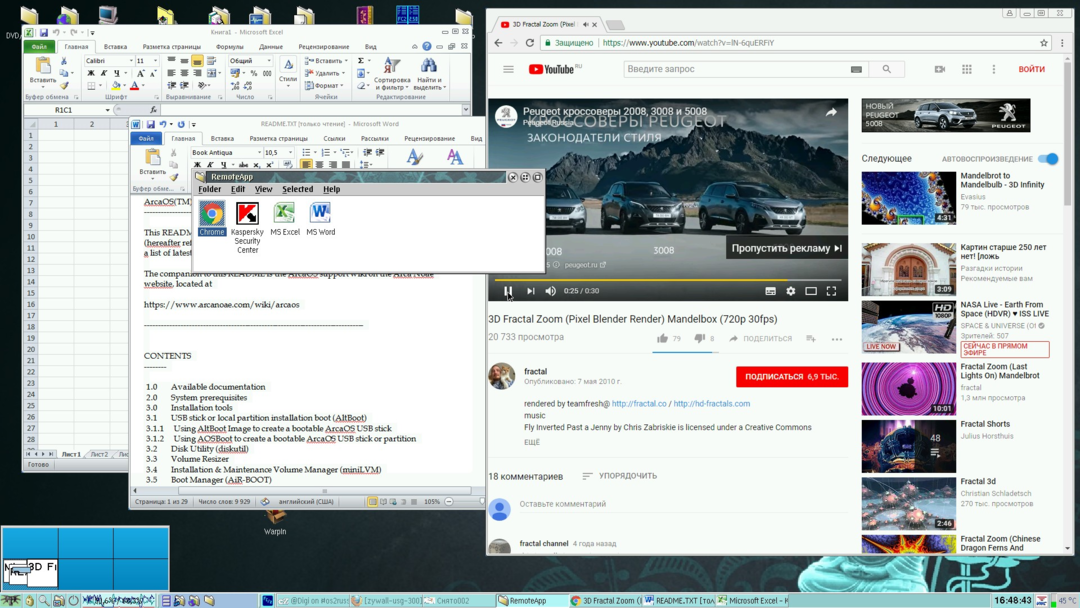Screen dimensions: 1080x608
Task: Click the red ПОДПИСАТЬСЯ subscribe button
Action: pyautogui.click(x=791, y=377)
